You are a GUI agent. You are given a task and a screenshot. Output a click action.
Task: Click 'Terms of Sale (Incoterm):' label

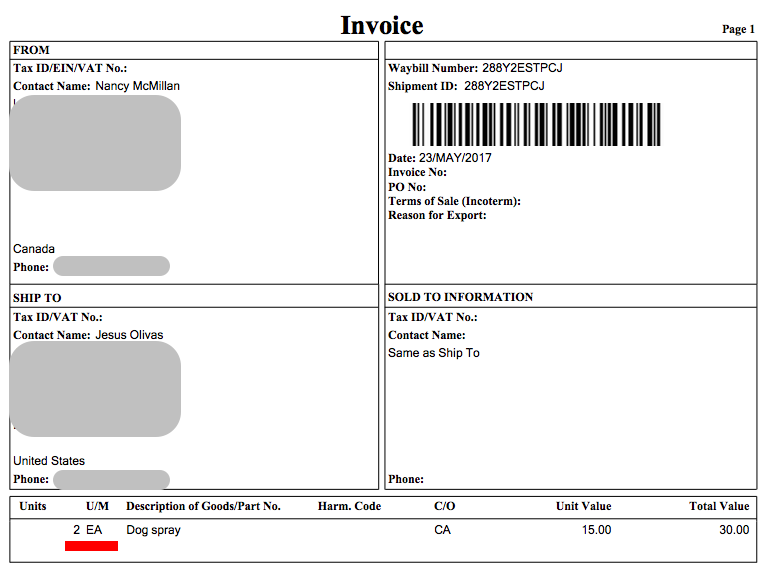tap(454, 201)
